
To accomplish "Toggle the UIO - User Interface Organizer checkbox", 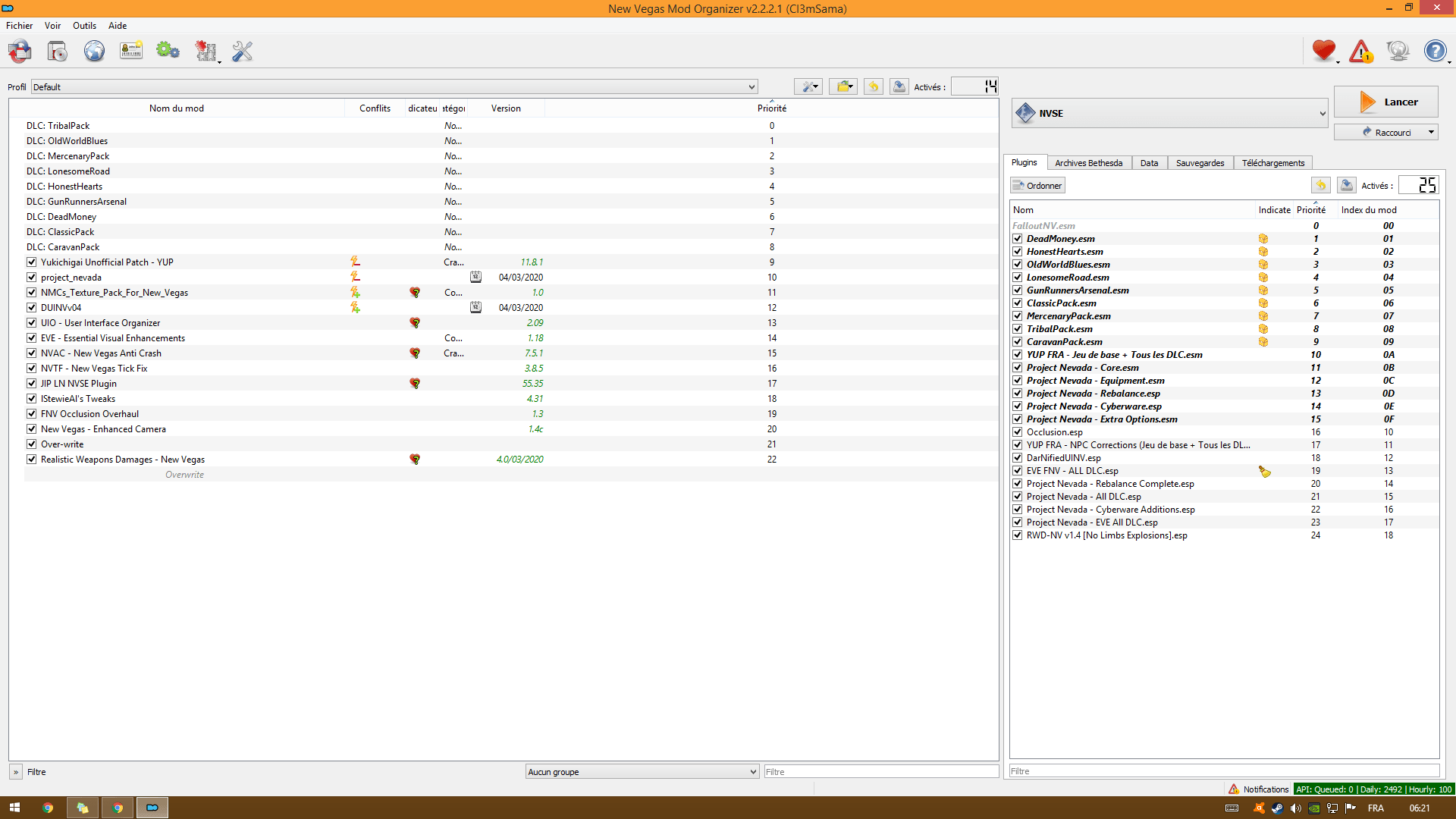I will [31, 322].
